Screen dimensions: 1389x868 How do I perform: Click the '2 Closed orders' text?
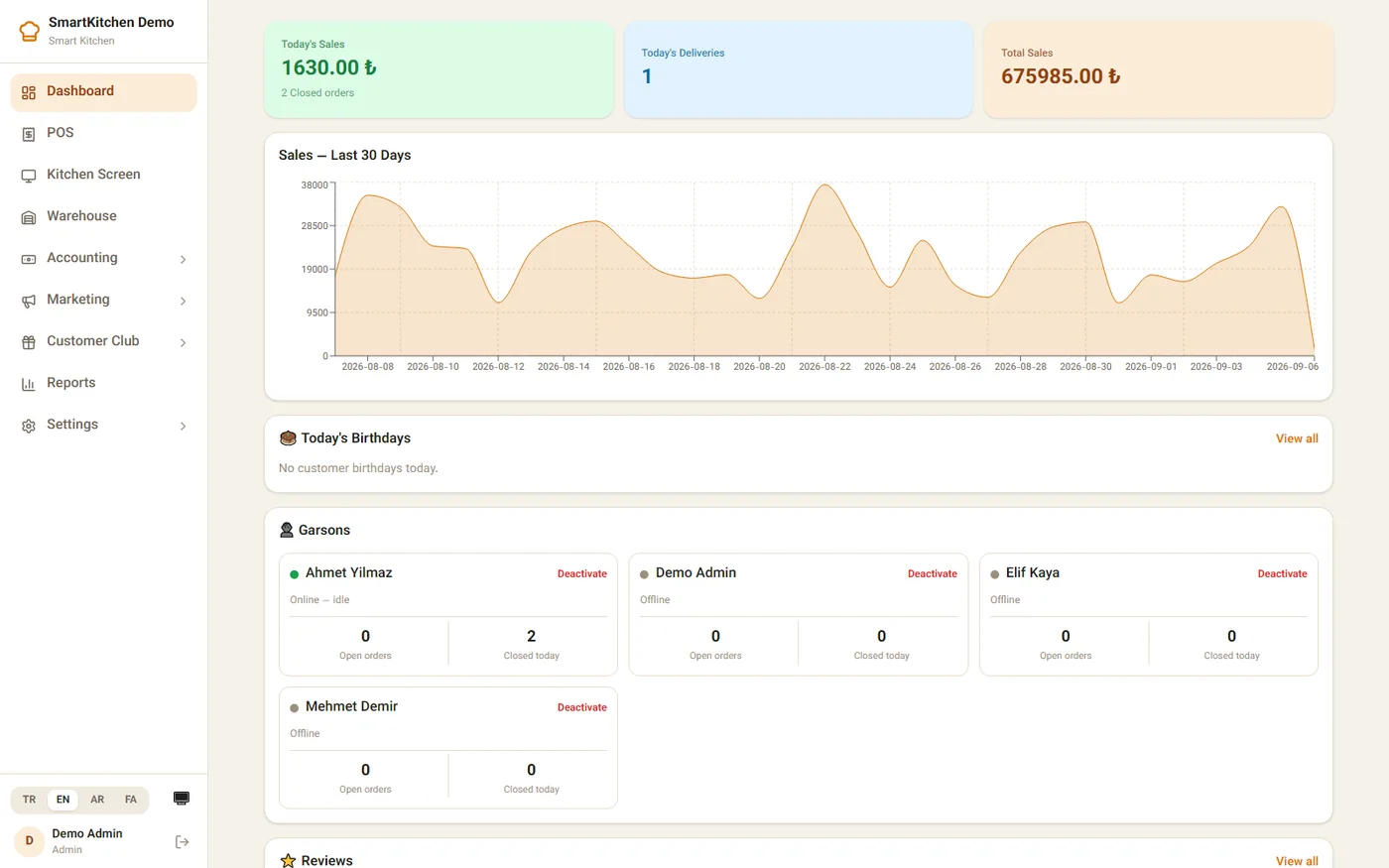click(x=317, y=93)
